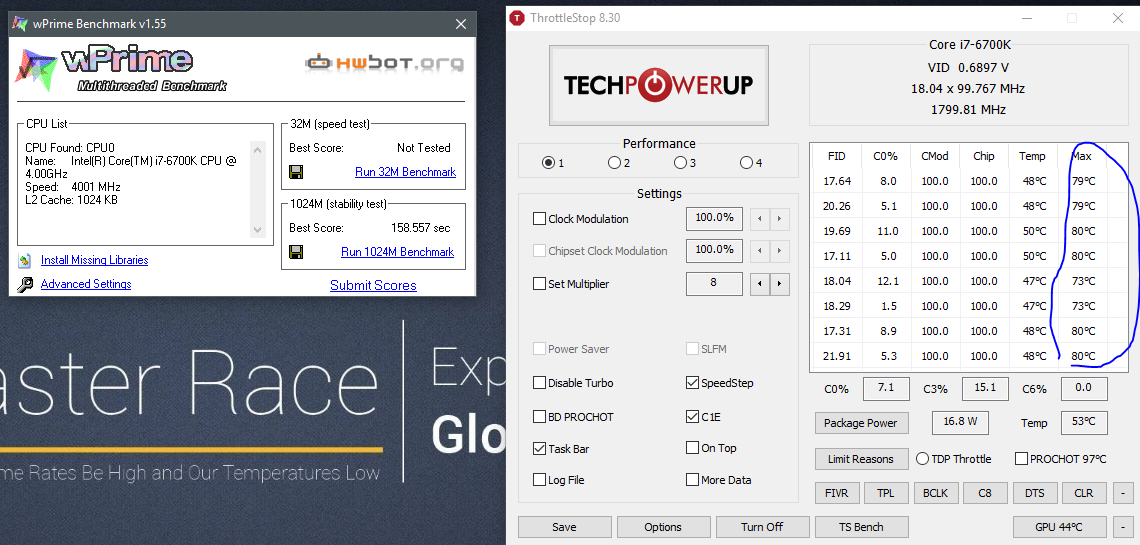Select Performance profile 3
The width and height of the screenshot is (1140, 545).
coord(680,163)
